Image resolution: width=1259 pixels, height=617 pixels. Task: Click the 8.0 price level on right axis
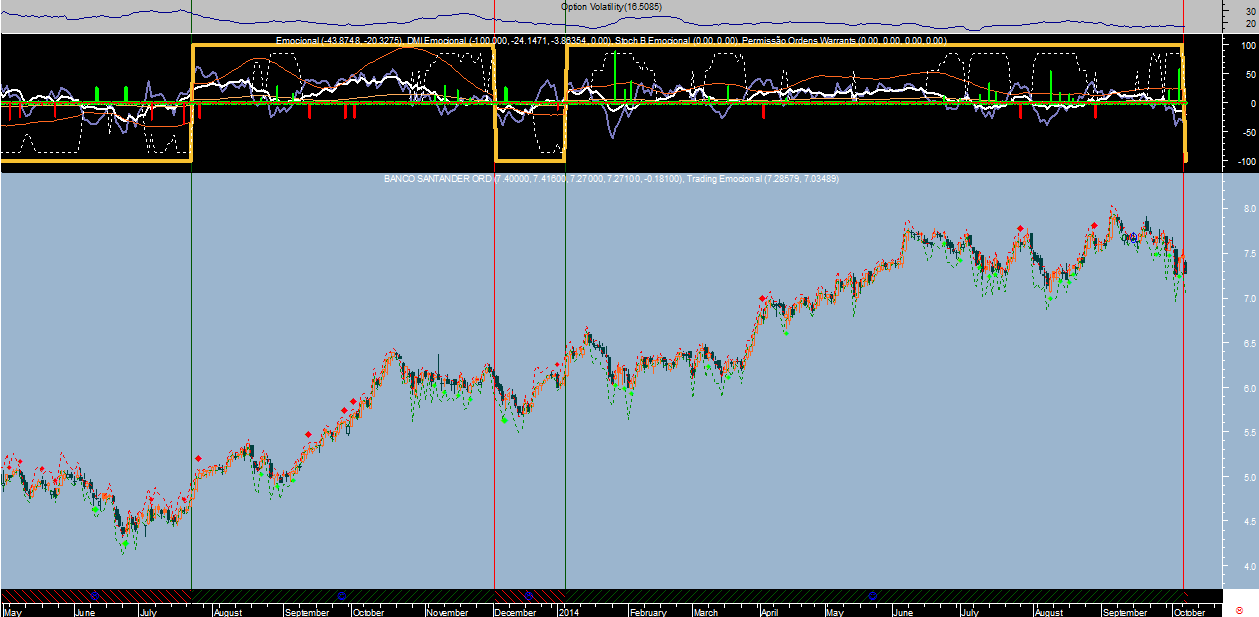click(x=1222, y=209)
